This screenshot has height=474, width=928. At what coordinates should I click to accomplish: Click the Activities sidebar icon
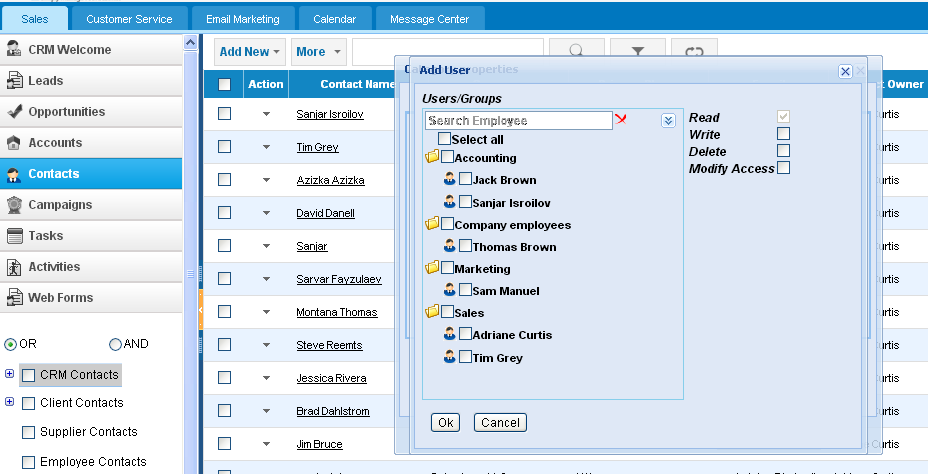pyautogui.click(x=14, y=267)
